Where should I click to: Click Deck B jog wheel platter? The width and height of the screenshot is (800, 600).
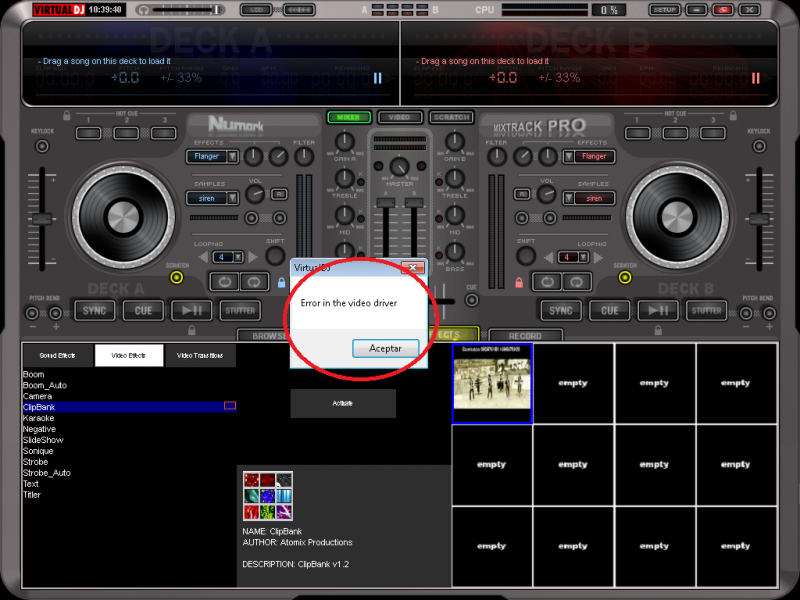pyautogui.click(x=677, y=217)
